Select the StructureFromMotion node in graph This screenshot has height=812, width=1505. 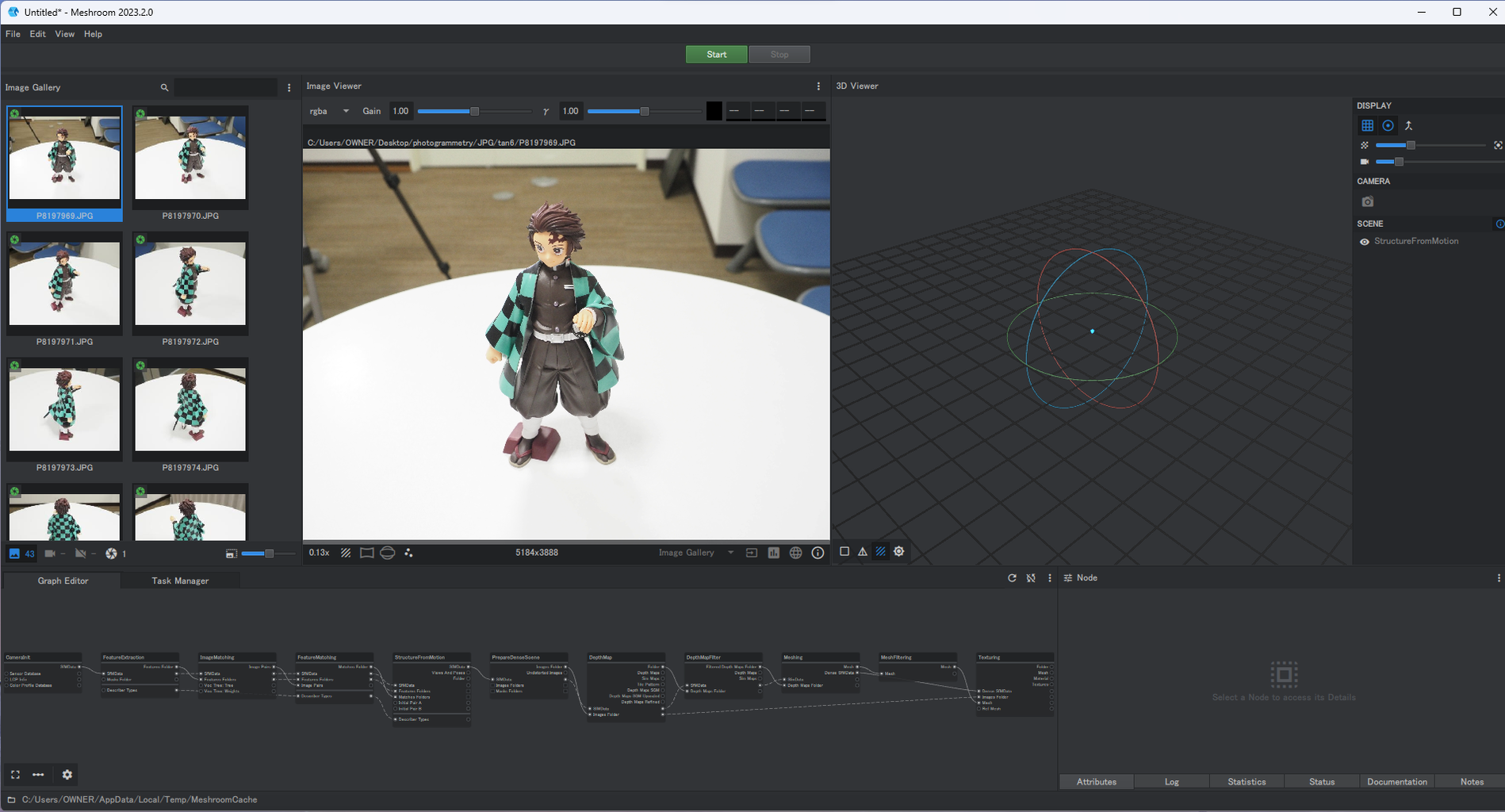click(432, 688)
